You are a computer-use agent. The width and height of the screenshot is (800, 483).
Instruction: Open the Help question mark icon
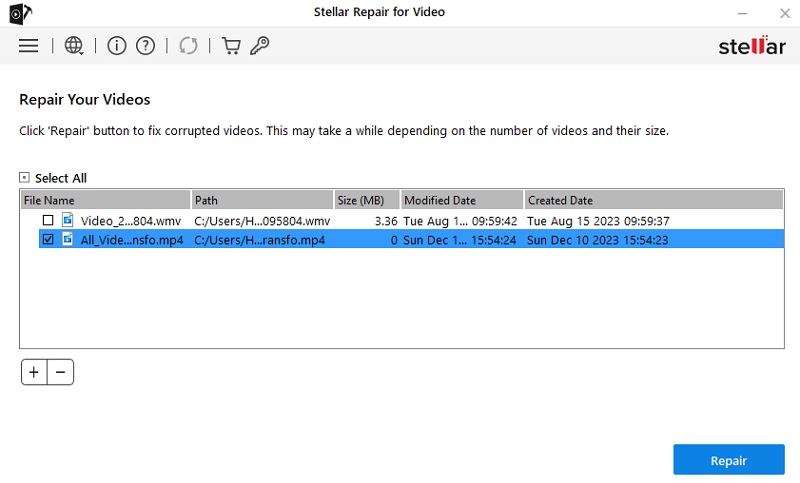[x=145, y=46]
